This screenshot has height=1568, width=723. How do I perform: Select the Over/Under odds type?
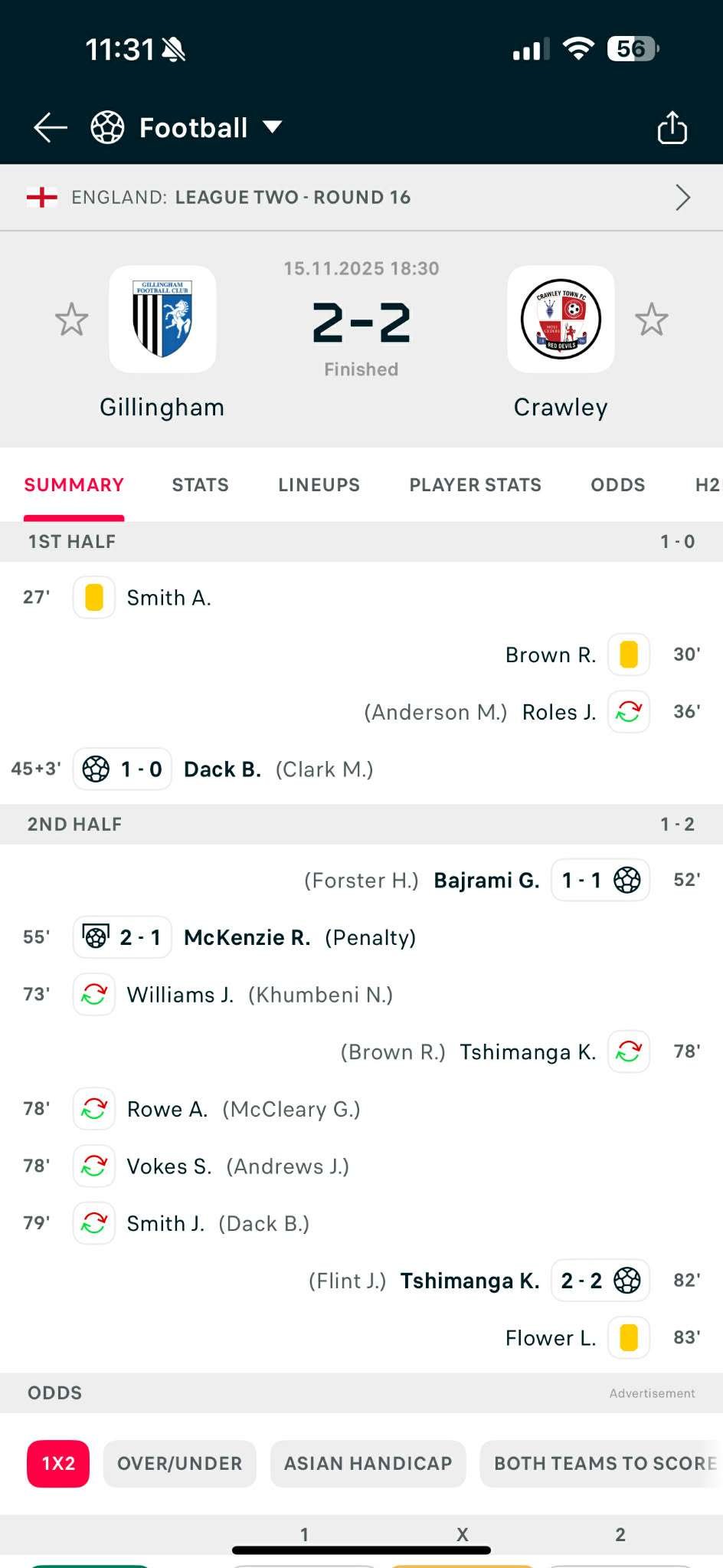(179, 1463)
